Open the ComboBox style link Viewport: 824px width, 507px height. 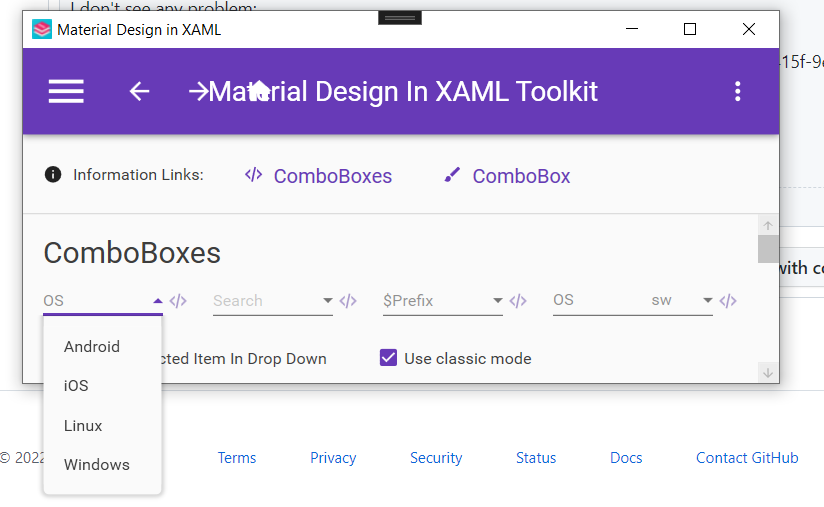[x=521, y=176]
